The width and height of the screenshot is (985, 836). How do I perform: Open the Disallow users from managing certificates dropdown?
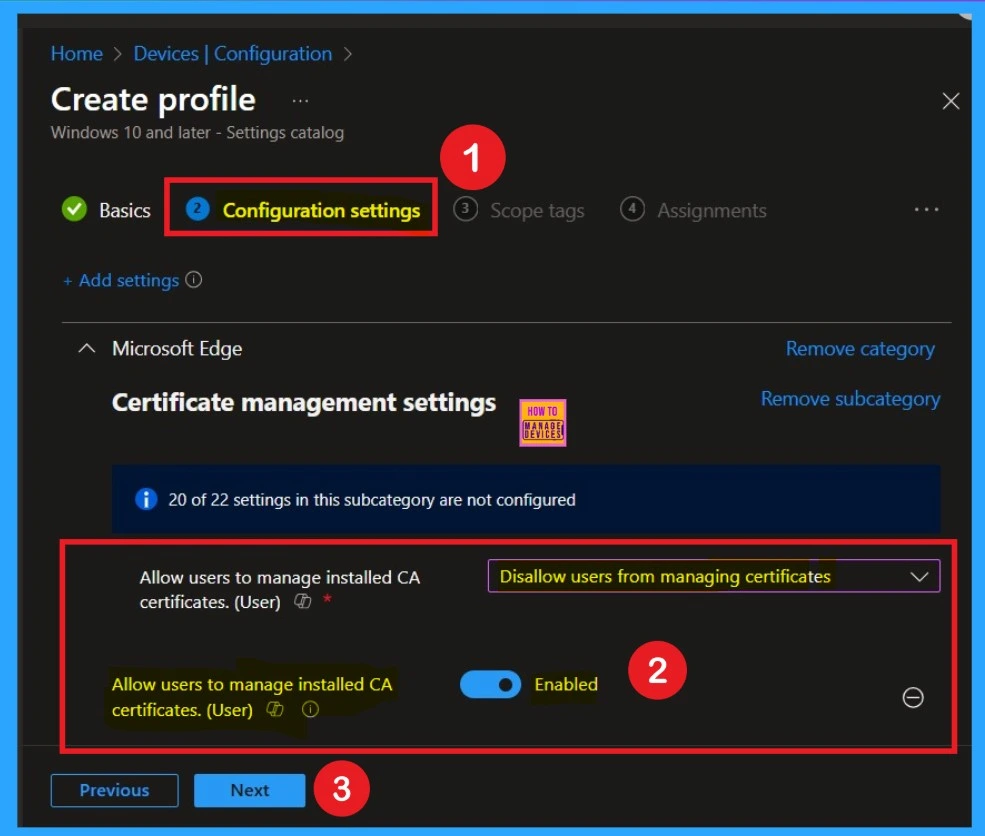click(714, 576)
